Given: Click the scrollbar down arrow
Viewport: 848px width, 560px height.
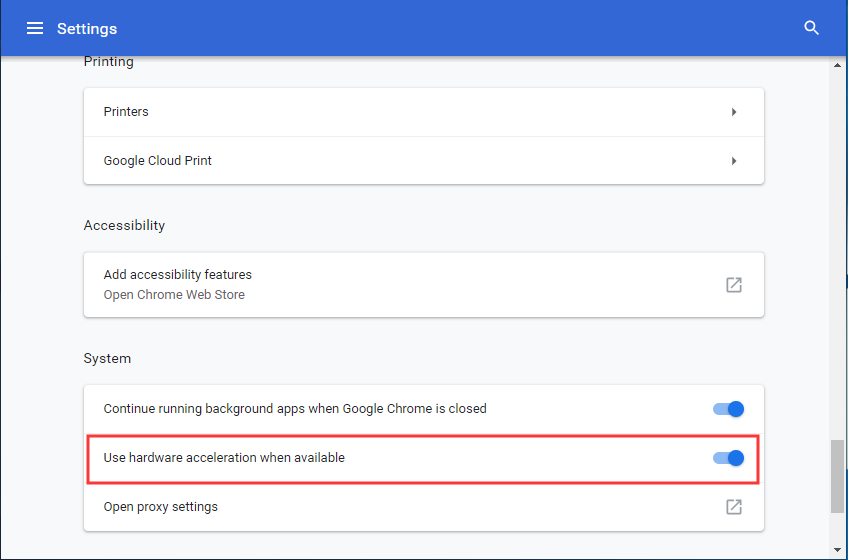Looking at the screenshot, I should pos(837,550).
